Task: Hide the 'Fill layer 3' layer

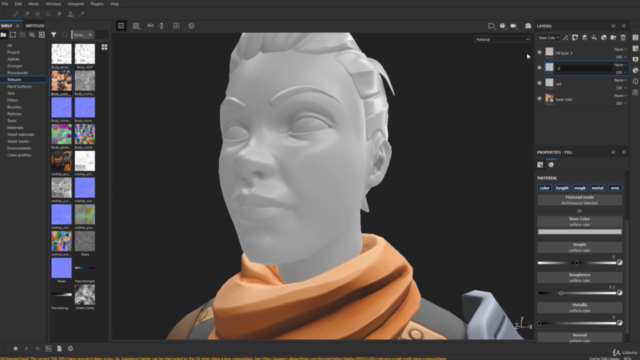Action: [539, 52]
